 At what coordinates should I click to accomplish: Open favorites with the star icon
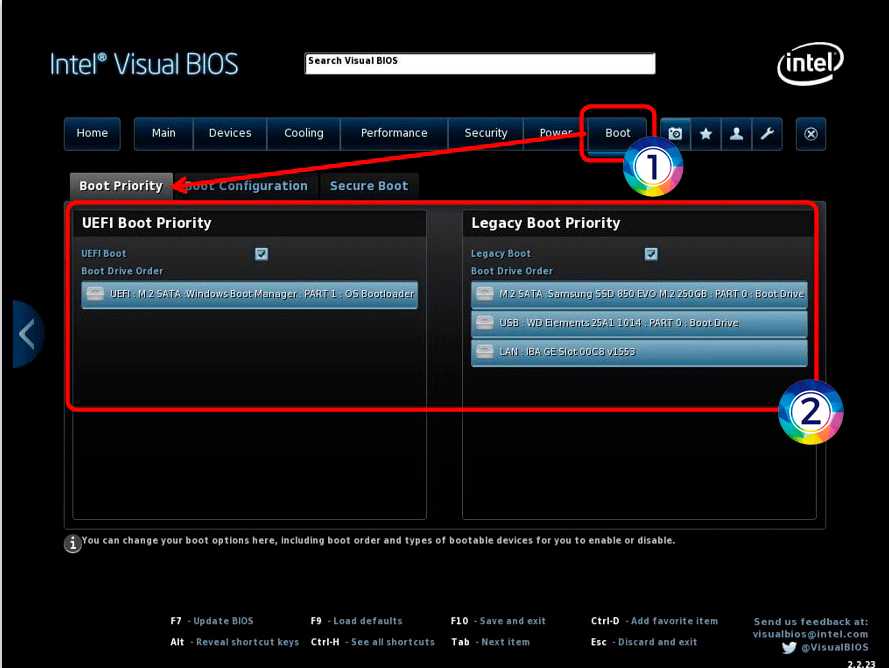click(x=706, y=134)
